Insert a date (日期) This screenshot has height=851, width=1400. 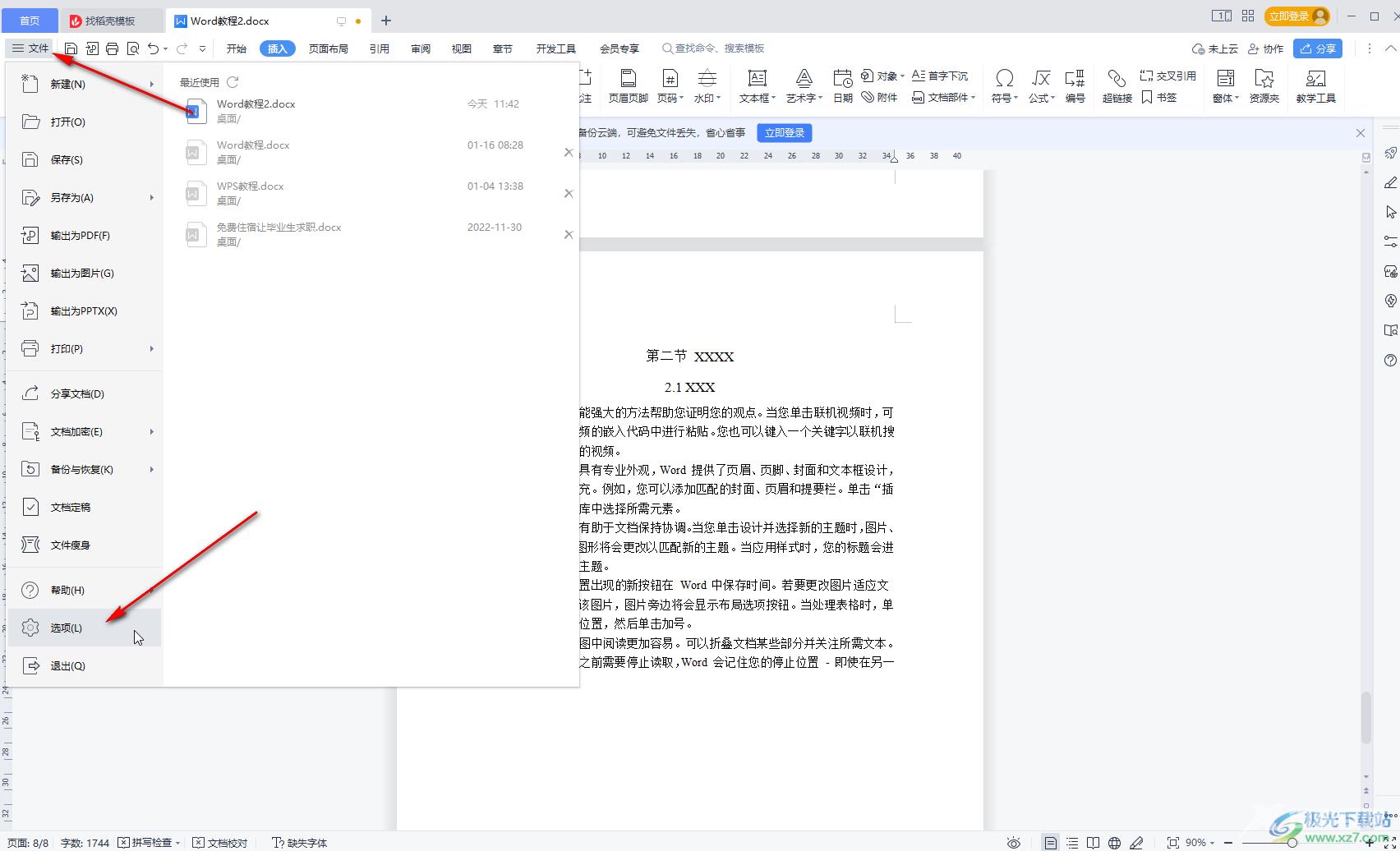843,85
